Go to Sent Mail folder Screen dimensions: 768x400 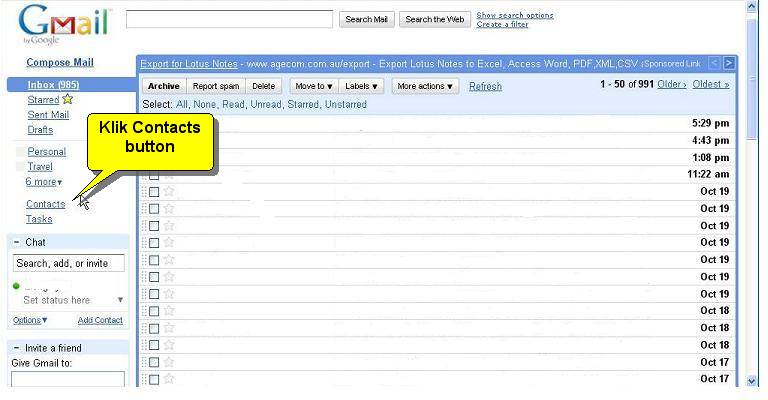(x=48, y=115)
